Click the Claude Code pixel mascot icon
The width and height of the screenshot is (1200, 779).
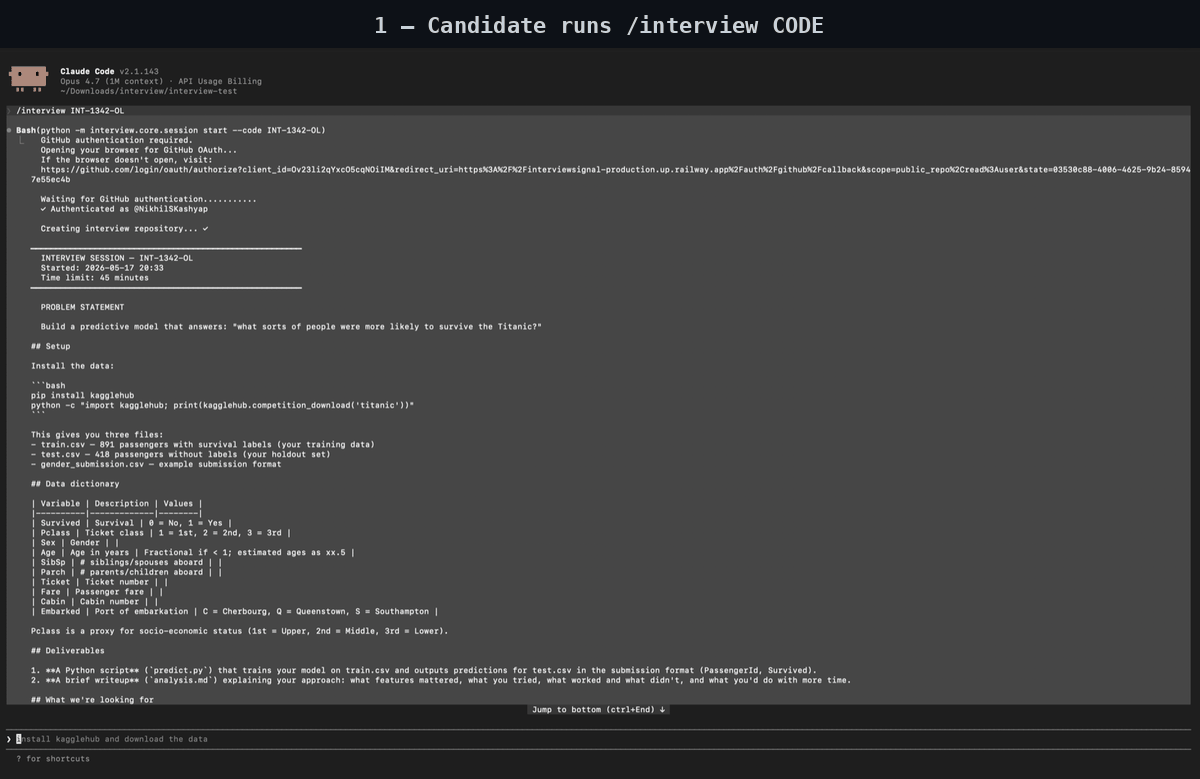click(28, 79)
